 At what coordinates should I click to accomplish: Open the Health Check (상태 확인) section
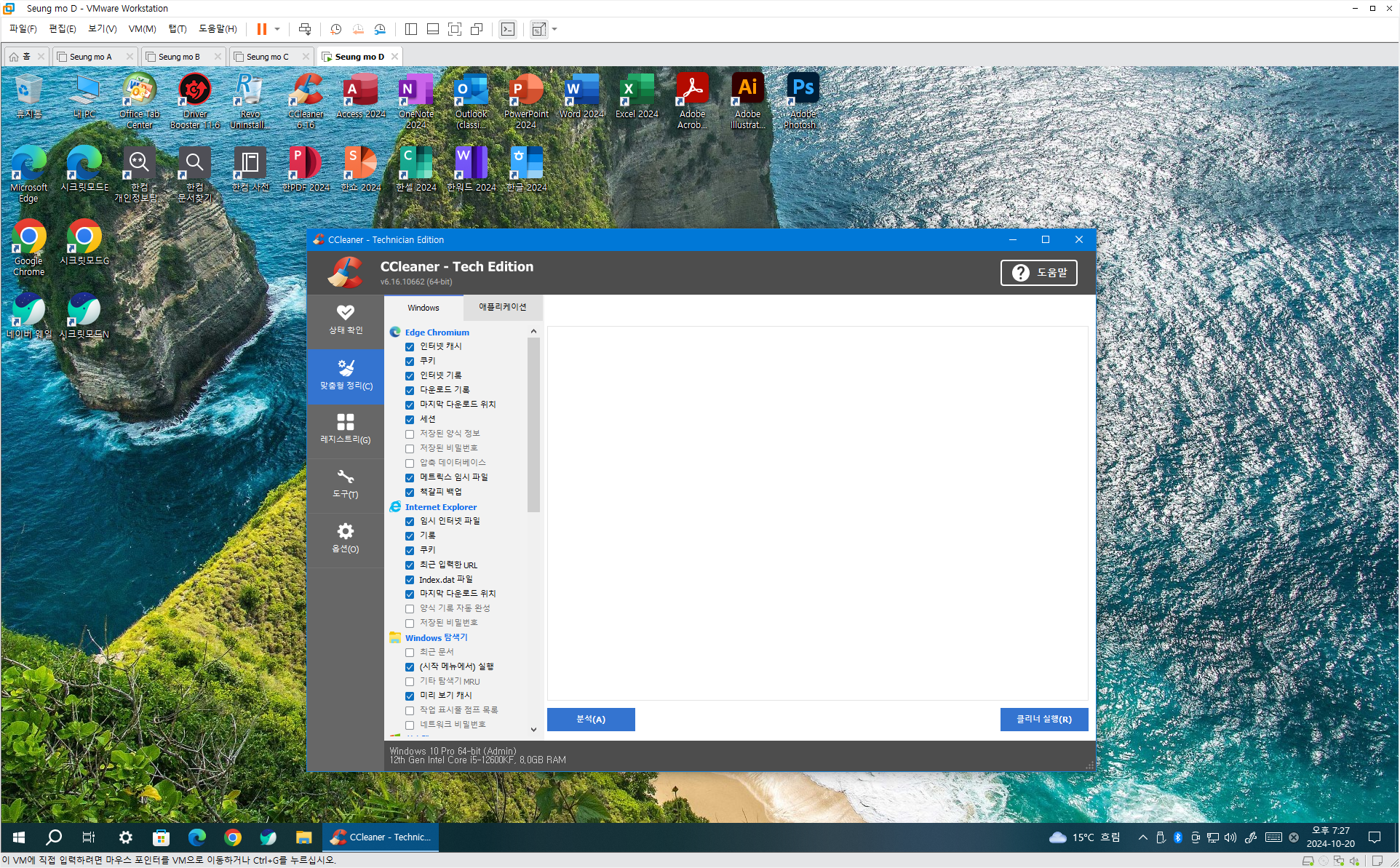point(345,320)
